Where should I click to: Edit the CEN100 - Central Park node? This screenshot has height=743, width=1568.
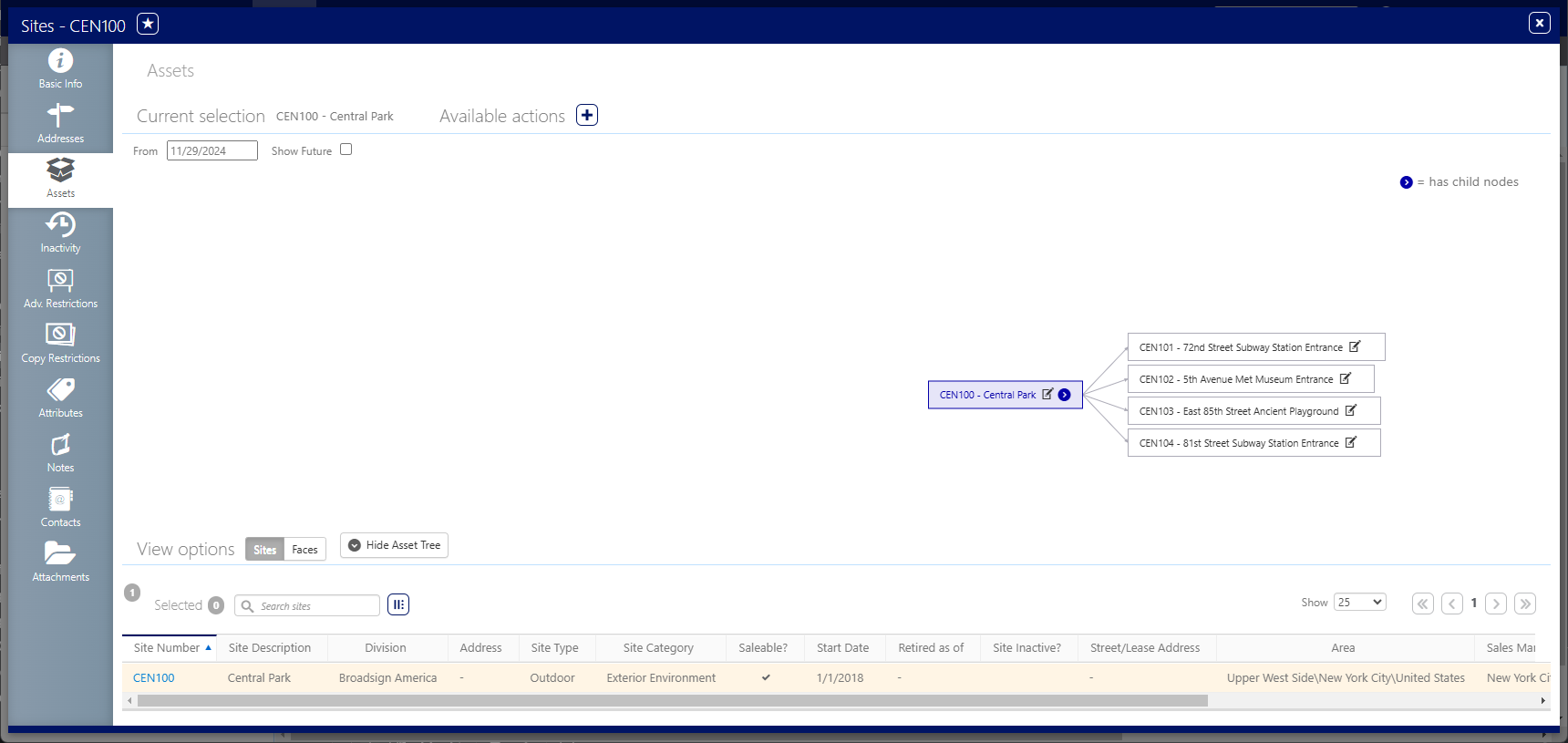click(1047, 395)
